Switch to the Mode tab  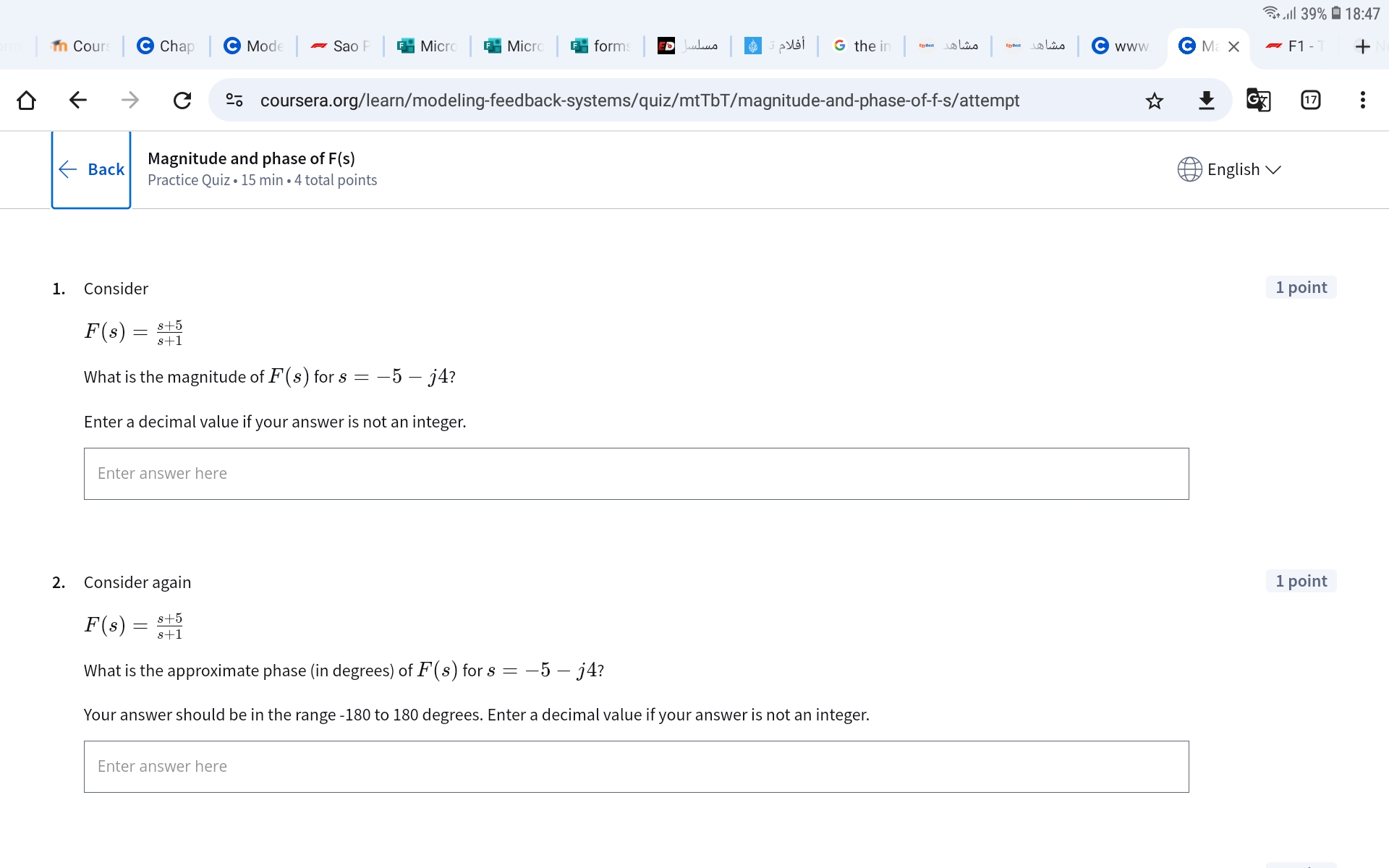(x=253, y=46)
